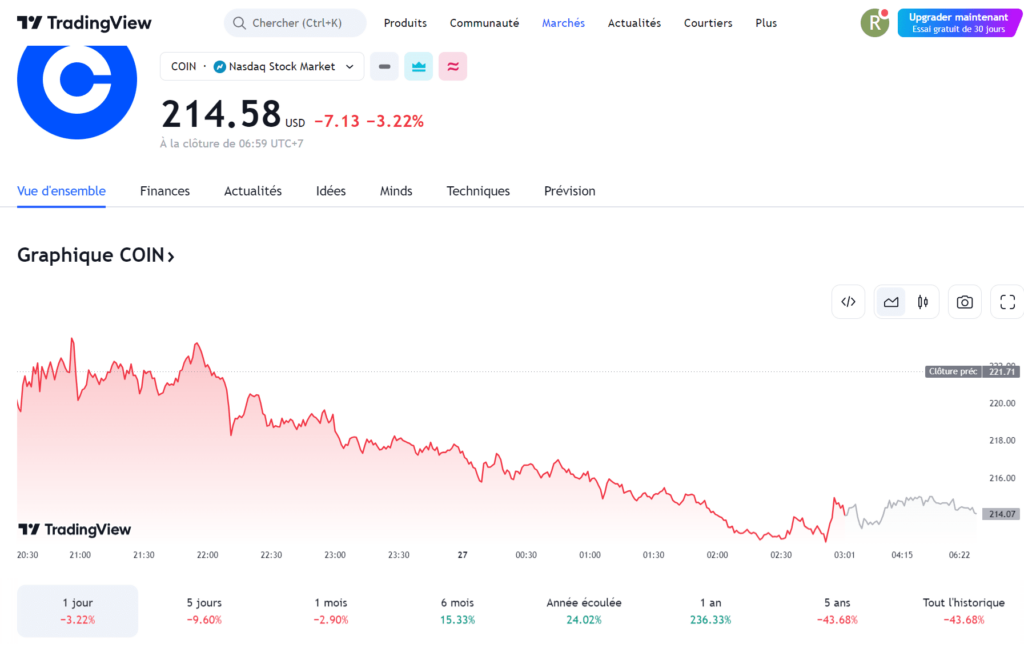Select the 5 ans time period

click(x=837, y=610)
